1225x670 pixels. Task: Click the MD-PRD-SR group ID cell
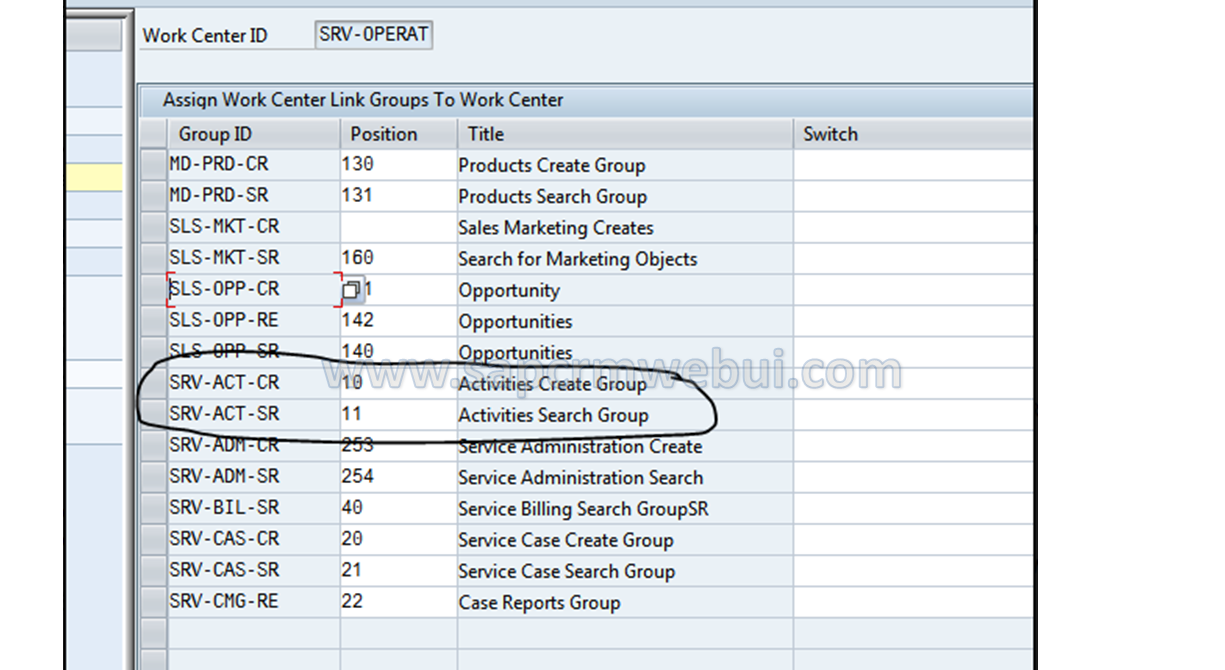(254, 196)
